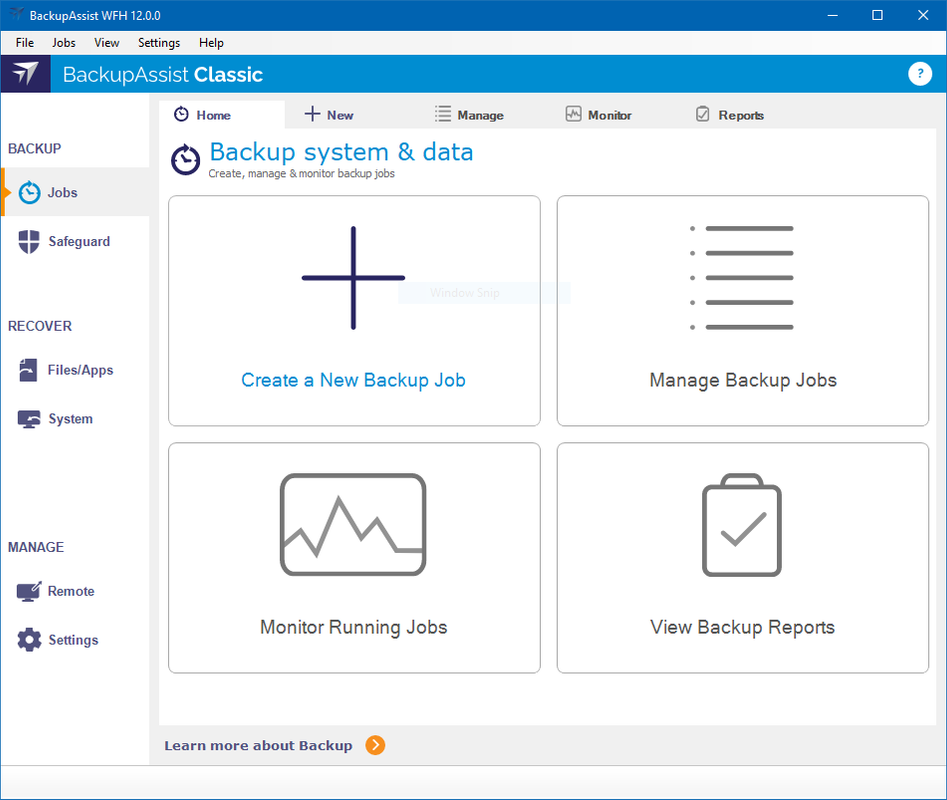The height and width of the screenshot is (800, 947).
Task: Click Monitor Running Jobs label
Action: click(353, 627)
